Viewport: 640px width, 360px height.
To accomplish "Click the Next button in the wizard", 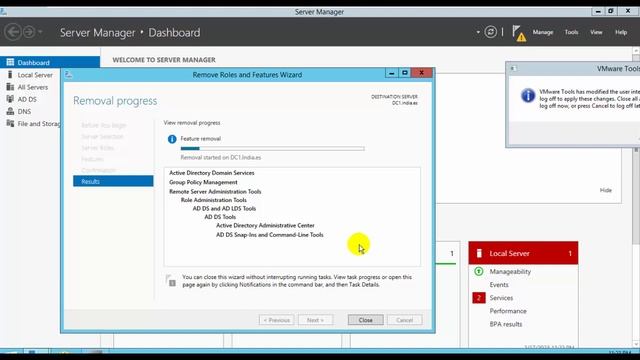I will pyautogui.click(x=315, y=320).
